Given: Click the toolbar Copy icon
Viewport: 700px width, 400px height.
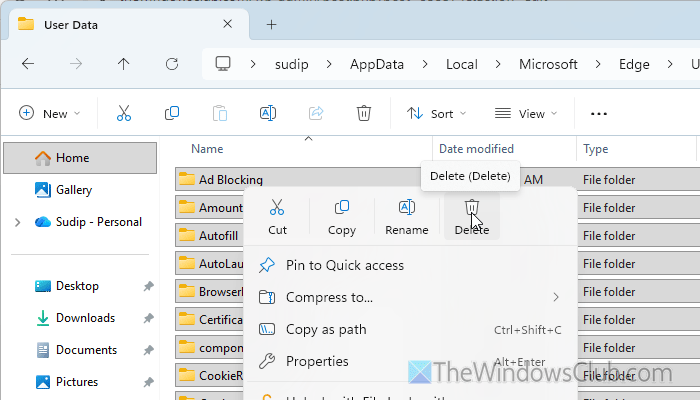Looking at the screenshot, I should [x=172, y=113].
